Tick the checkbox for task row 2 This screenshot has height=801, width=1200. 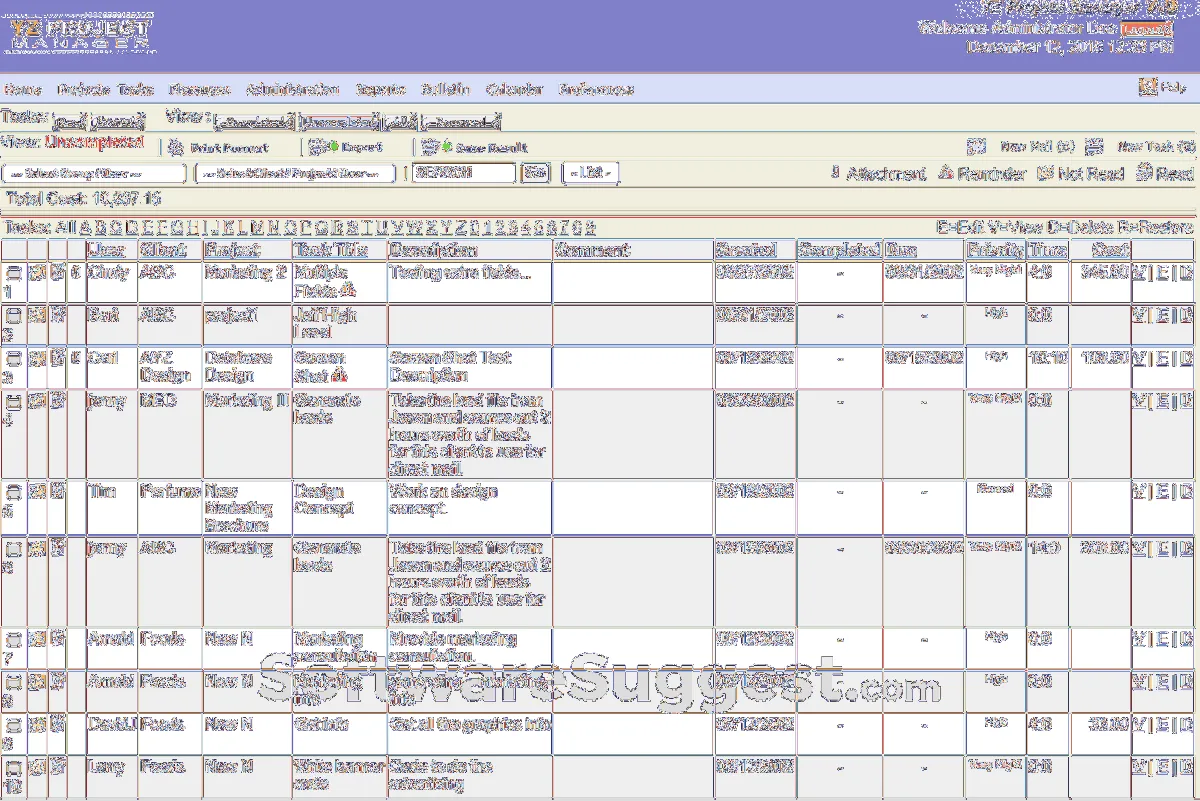[x=13, y=316]
